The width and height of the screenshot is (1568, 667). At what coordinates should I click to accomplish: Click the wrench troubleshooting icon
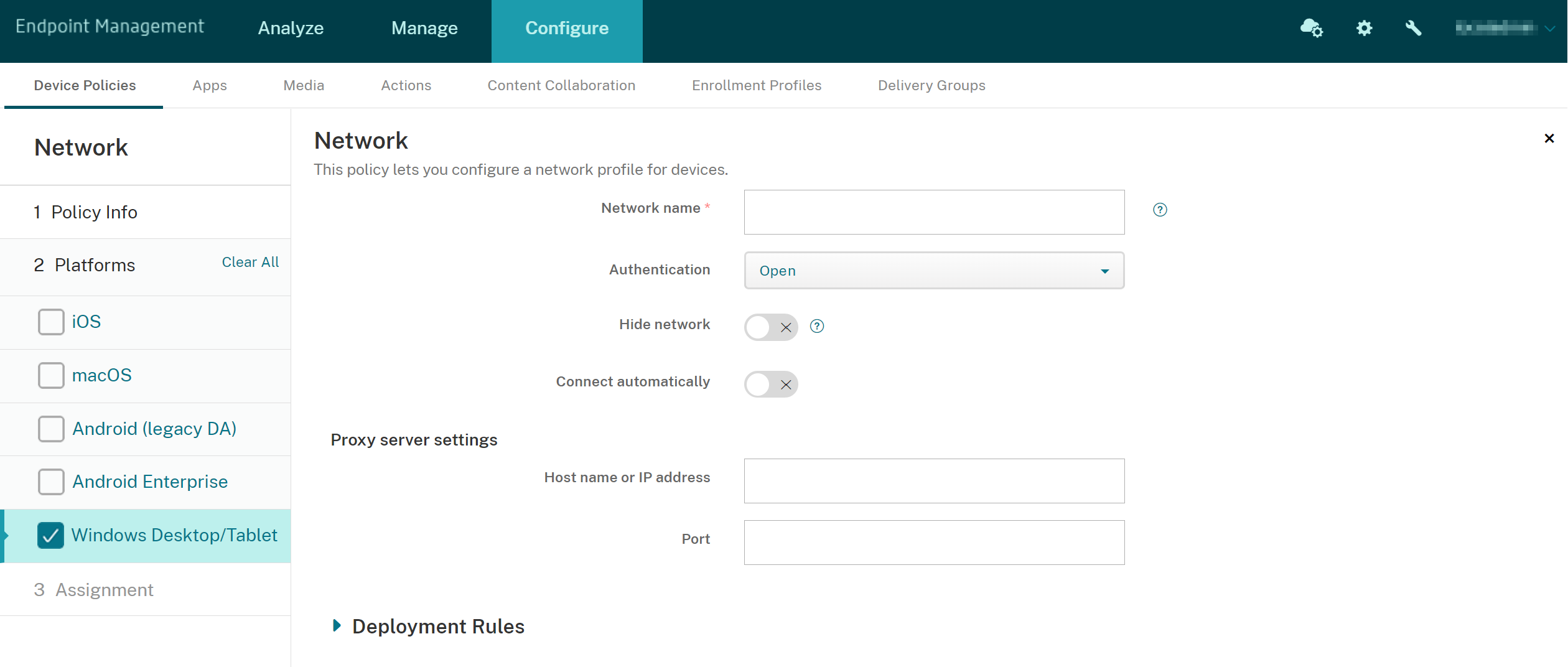1413,28
